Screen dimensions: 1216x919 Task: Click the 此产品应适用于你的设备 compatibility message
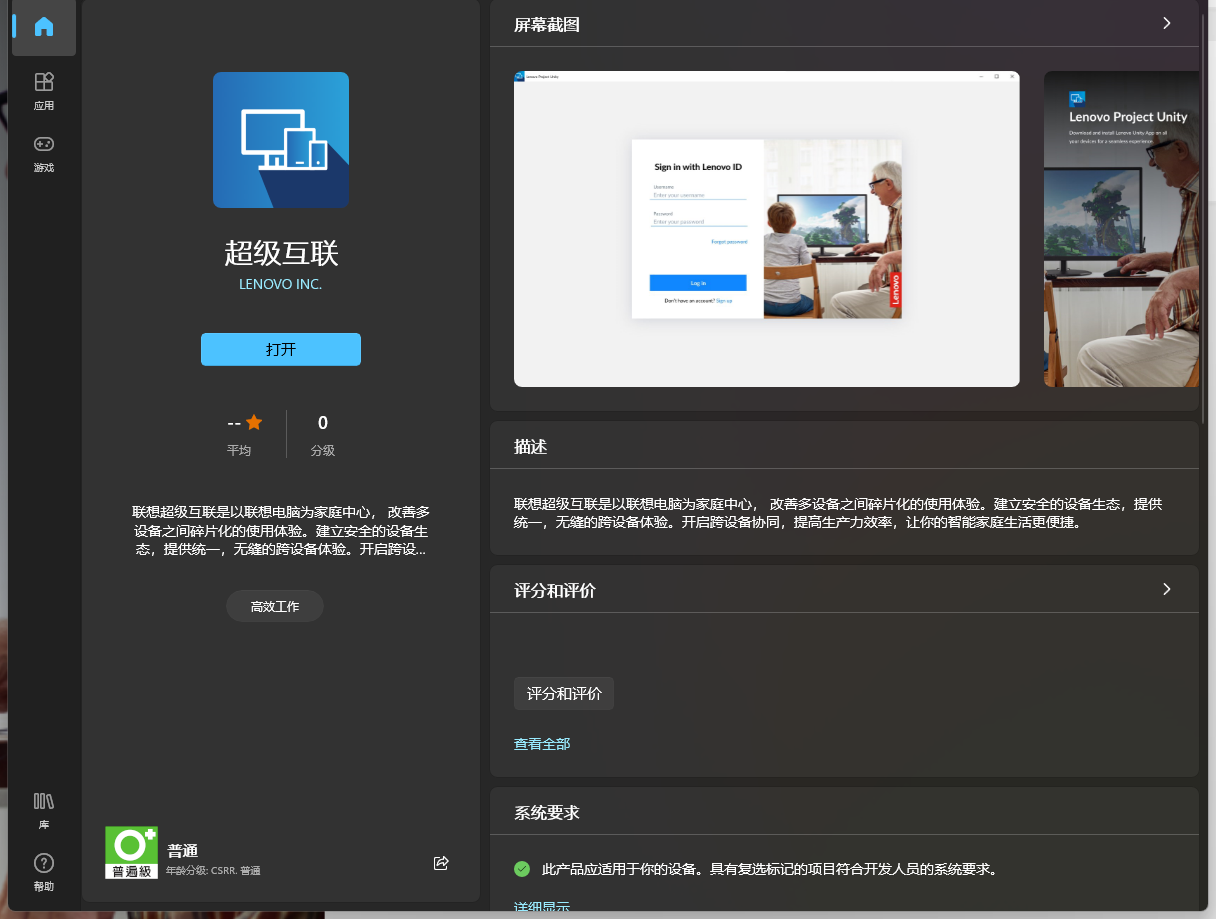coord(769,869)
